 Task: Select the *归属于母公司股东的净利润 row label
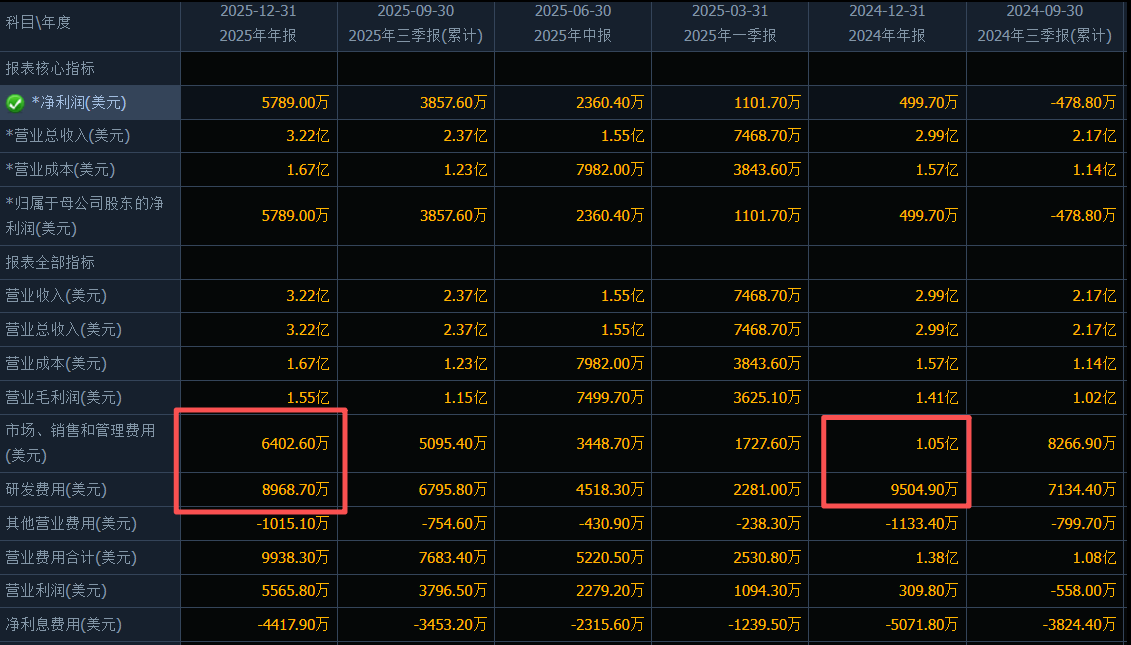(x=84, y=215)
